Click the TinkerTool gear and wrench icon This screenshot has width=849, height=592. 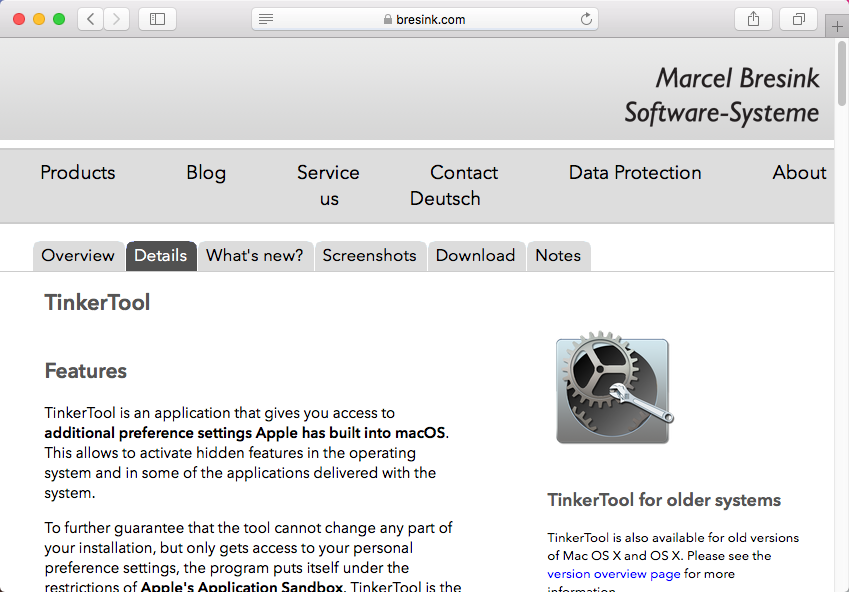[x=616, y=388]
